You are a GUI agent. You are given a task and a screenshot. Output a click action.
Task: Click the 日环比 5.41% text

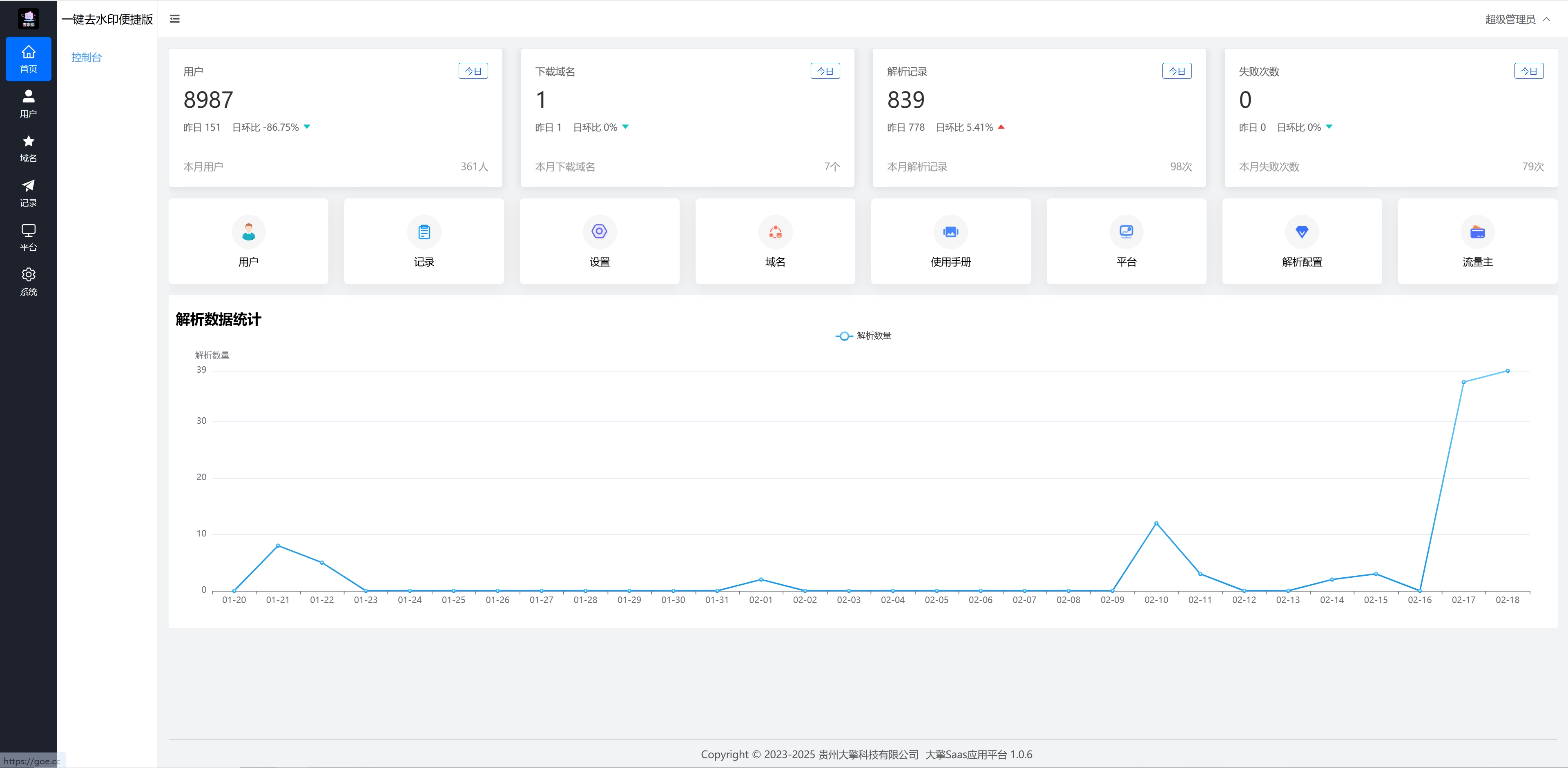click(964, 127)
